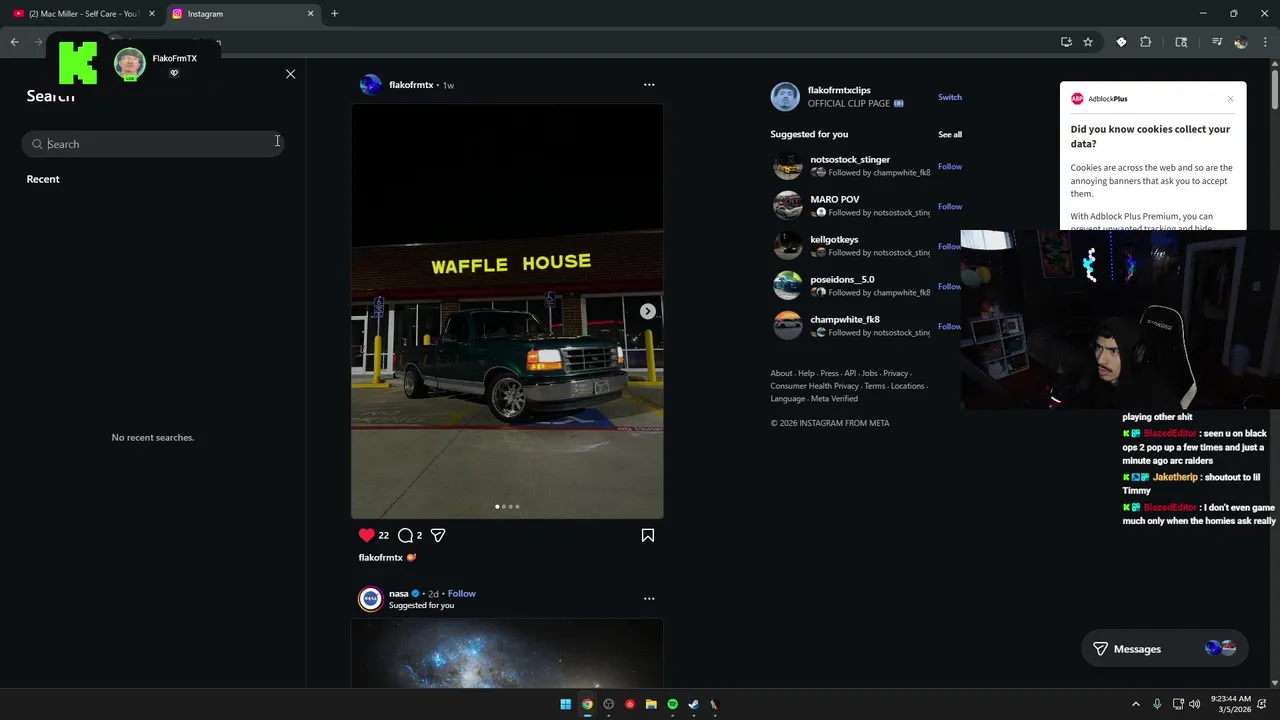Open the Chrome three-dot menu

click(1265, 42)
